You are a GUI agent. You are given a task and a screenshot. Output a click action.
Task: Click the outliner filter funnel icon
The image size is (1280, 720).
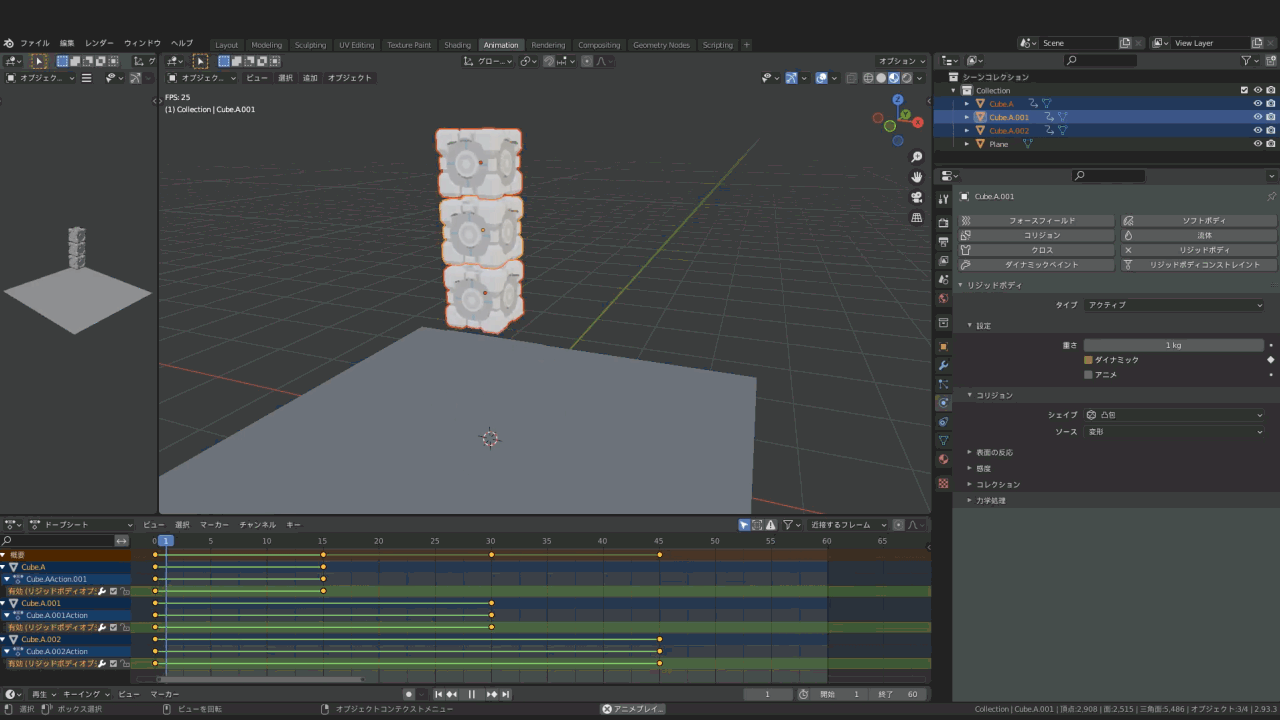point(1246,61)
